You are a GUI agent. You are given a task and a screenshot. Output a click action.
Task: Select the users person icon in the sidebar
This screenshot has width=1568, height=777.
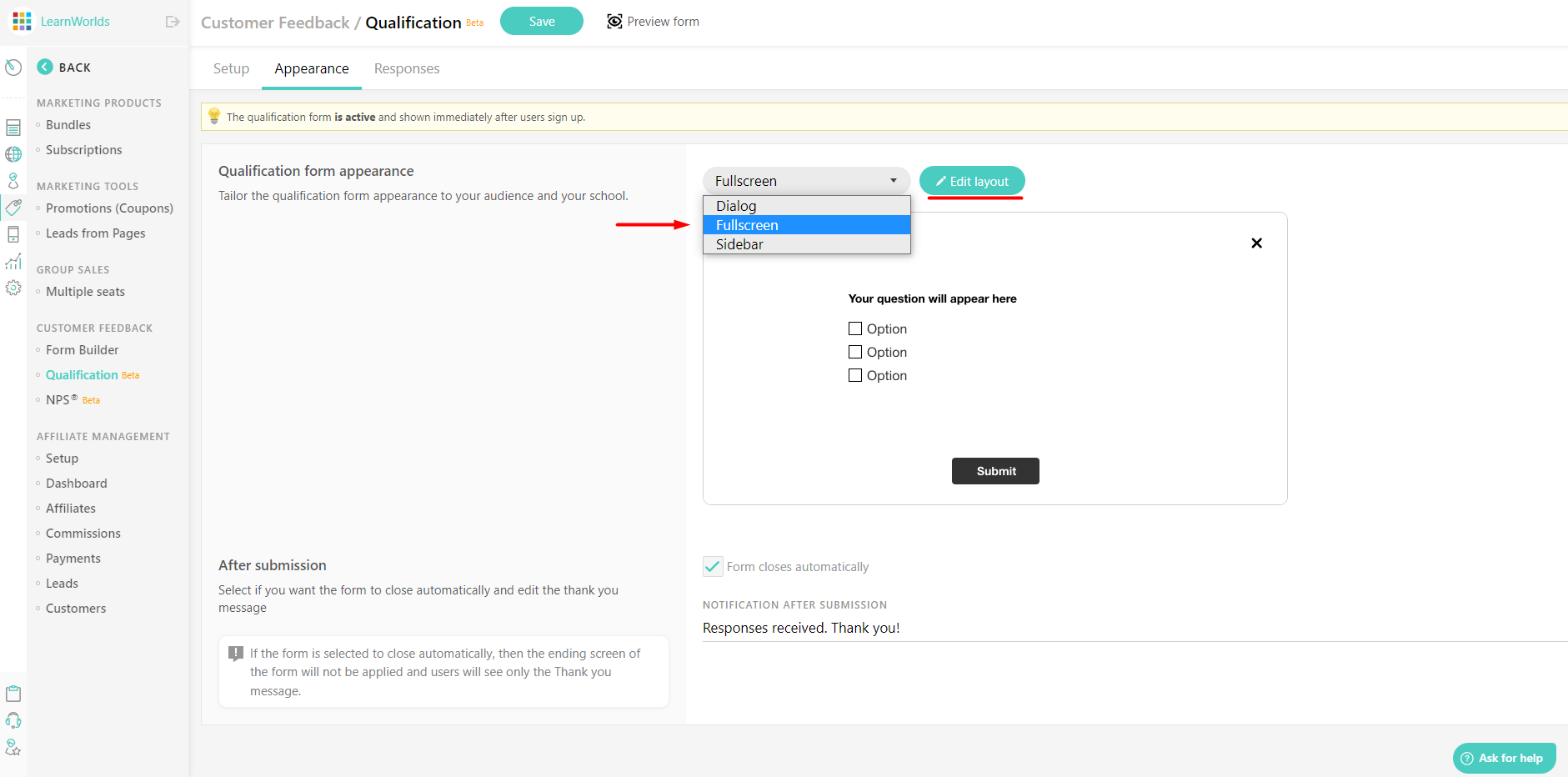pyautogui.click(x=13, y=180)
